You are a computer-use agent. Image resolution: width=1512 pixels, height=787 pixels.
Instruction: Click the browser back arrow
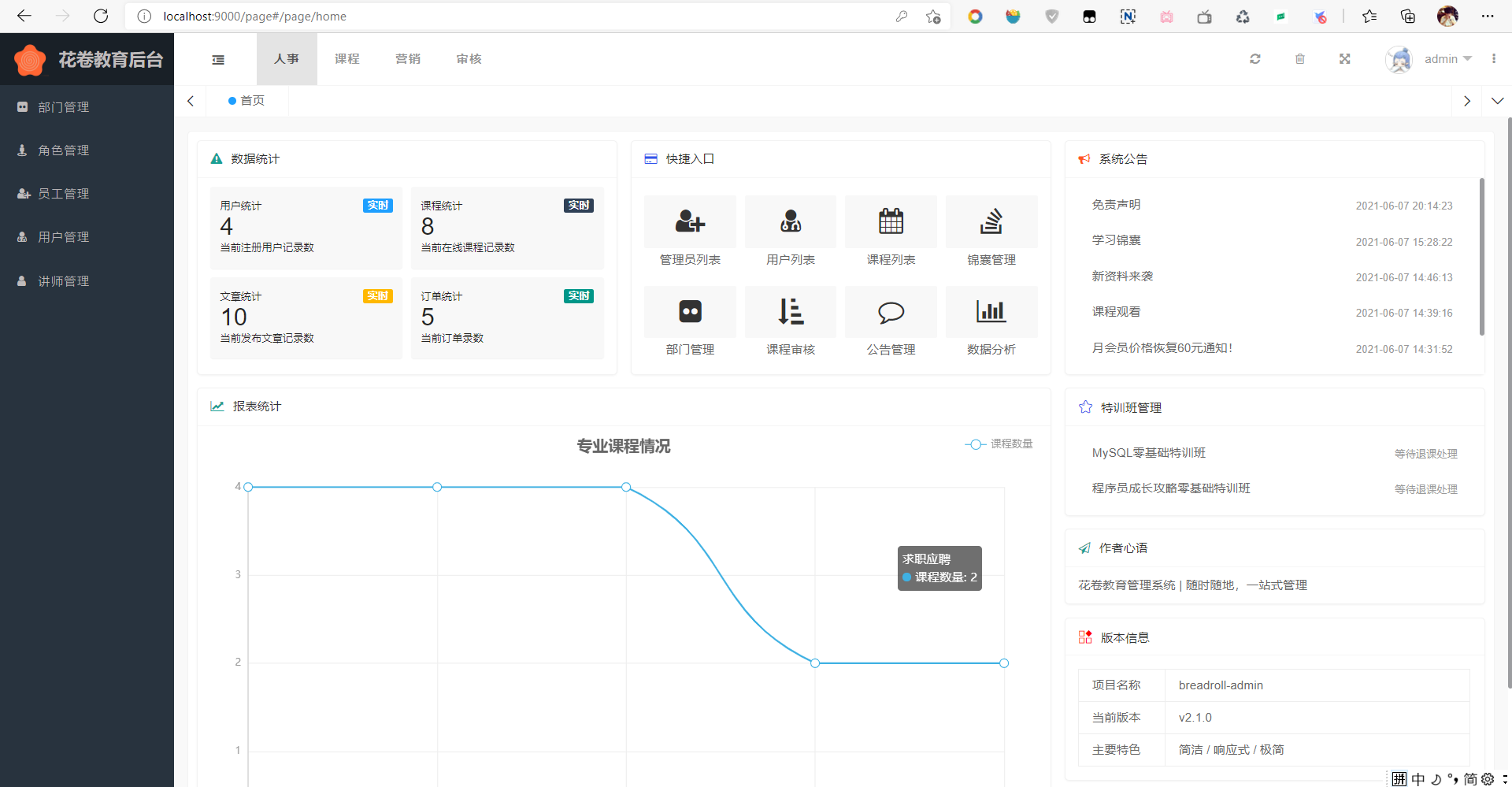point(24,16)
